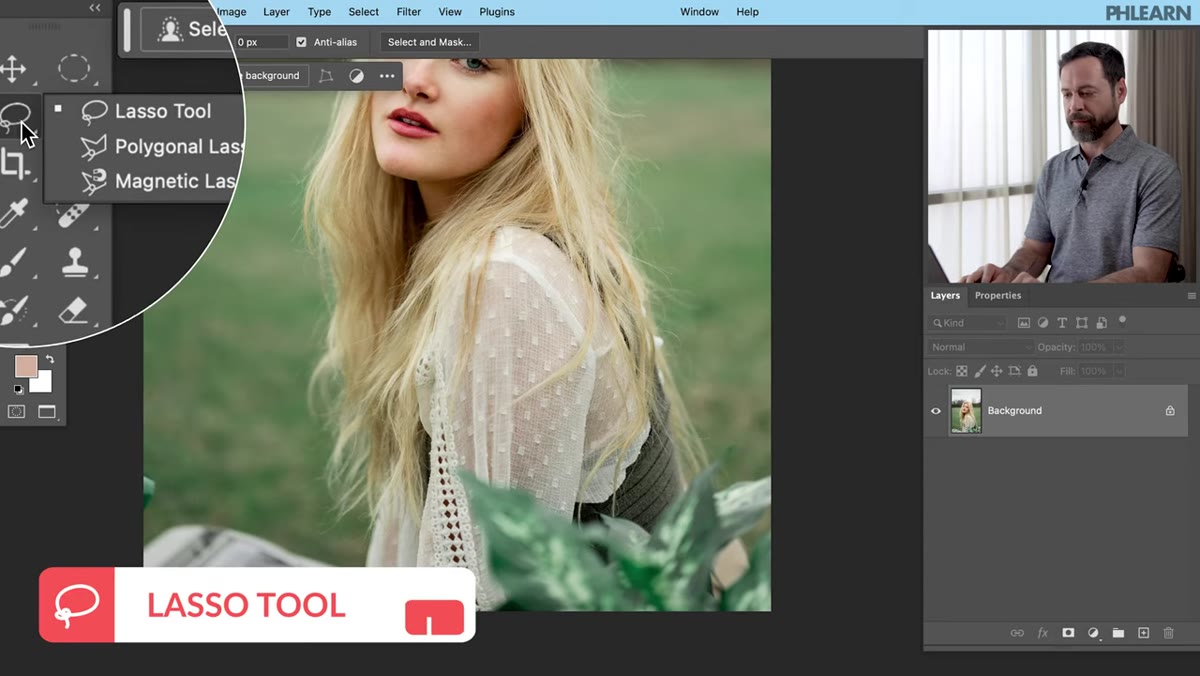
Task: Switch to the Properties tab
Action: tap(998, 296)
